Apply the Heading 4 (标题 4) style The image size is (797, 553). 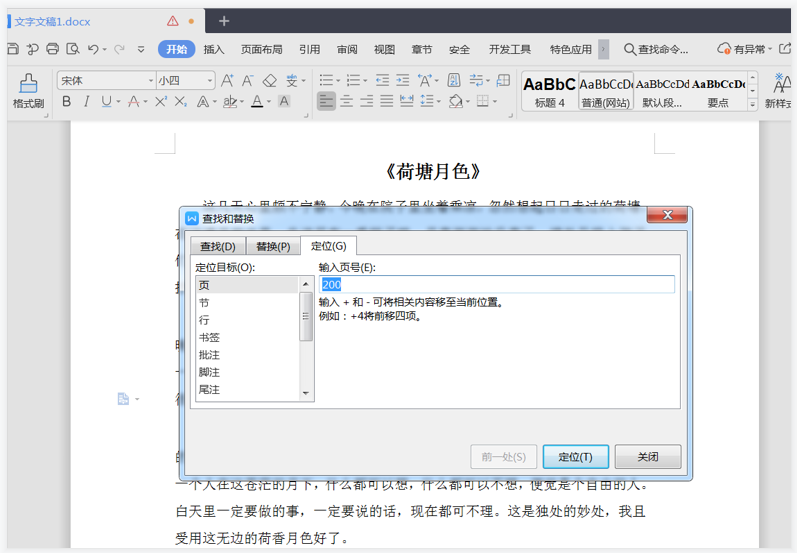click(550, 91)
